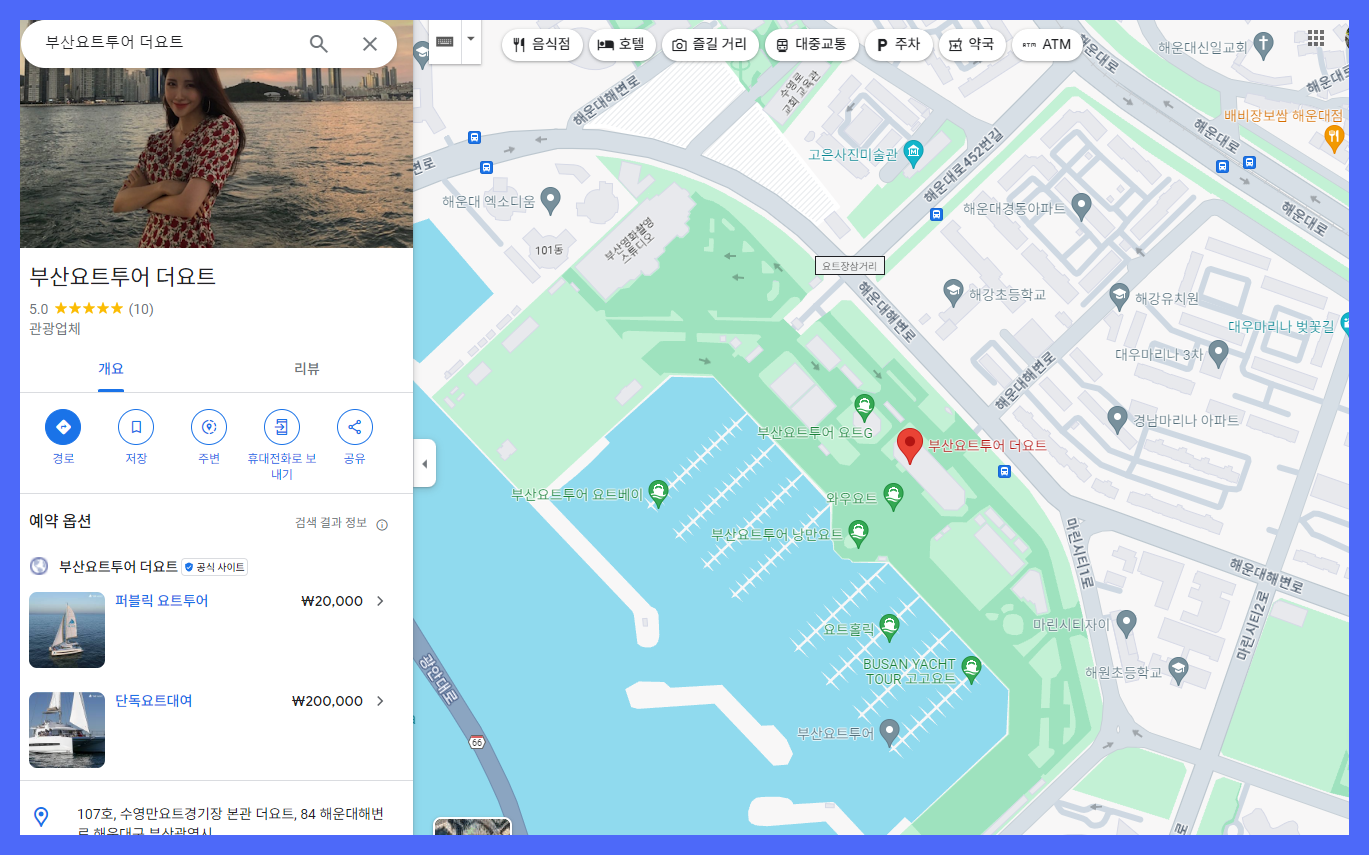Click the 휴대전화로 보내기 icon
This screenshot has width=1369, height=855.
(x=282, y=427)
